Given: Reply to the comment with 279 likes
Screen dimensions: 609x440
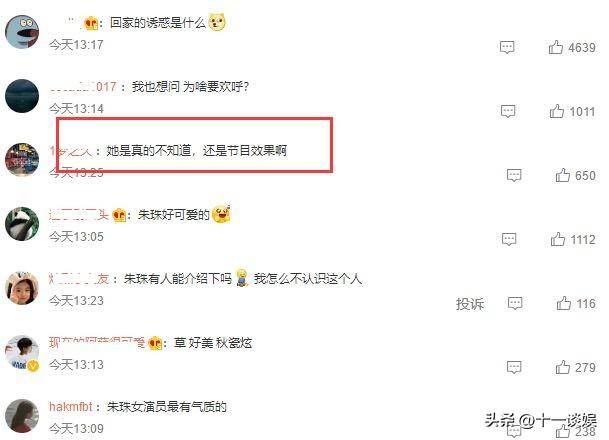Looking at the screenshot, I should [x=514, y=367].
